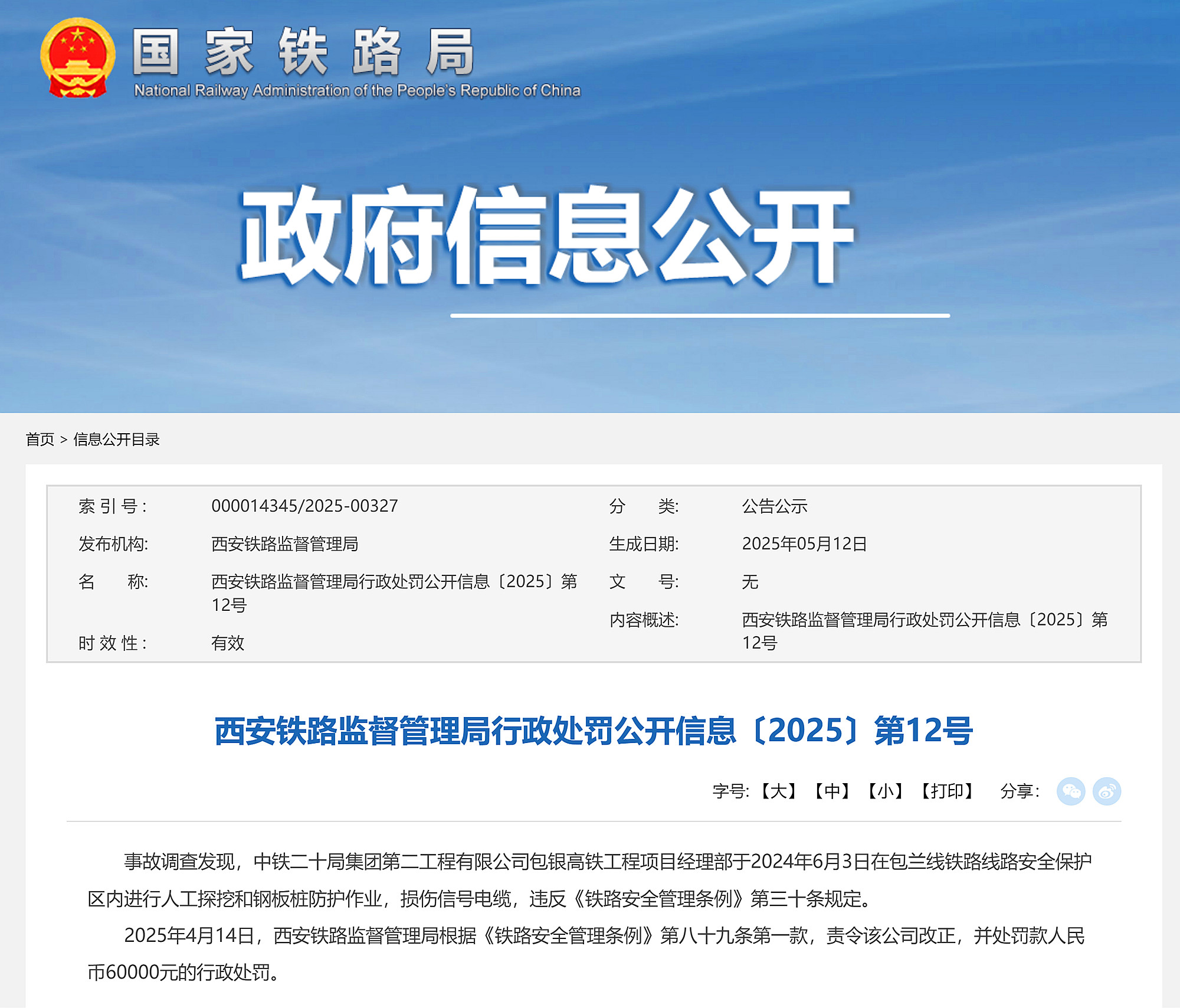The image size is (1180, 1008).
Task: Click the blue article title heading
Action: tap(593, 731)
